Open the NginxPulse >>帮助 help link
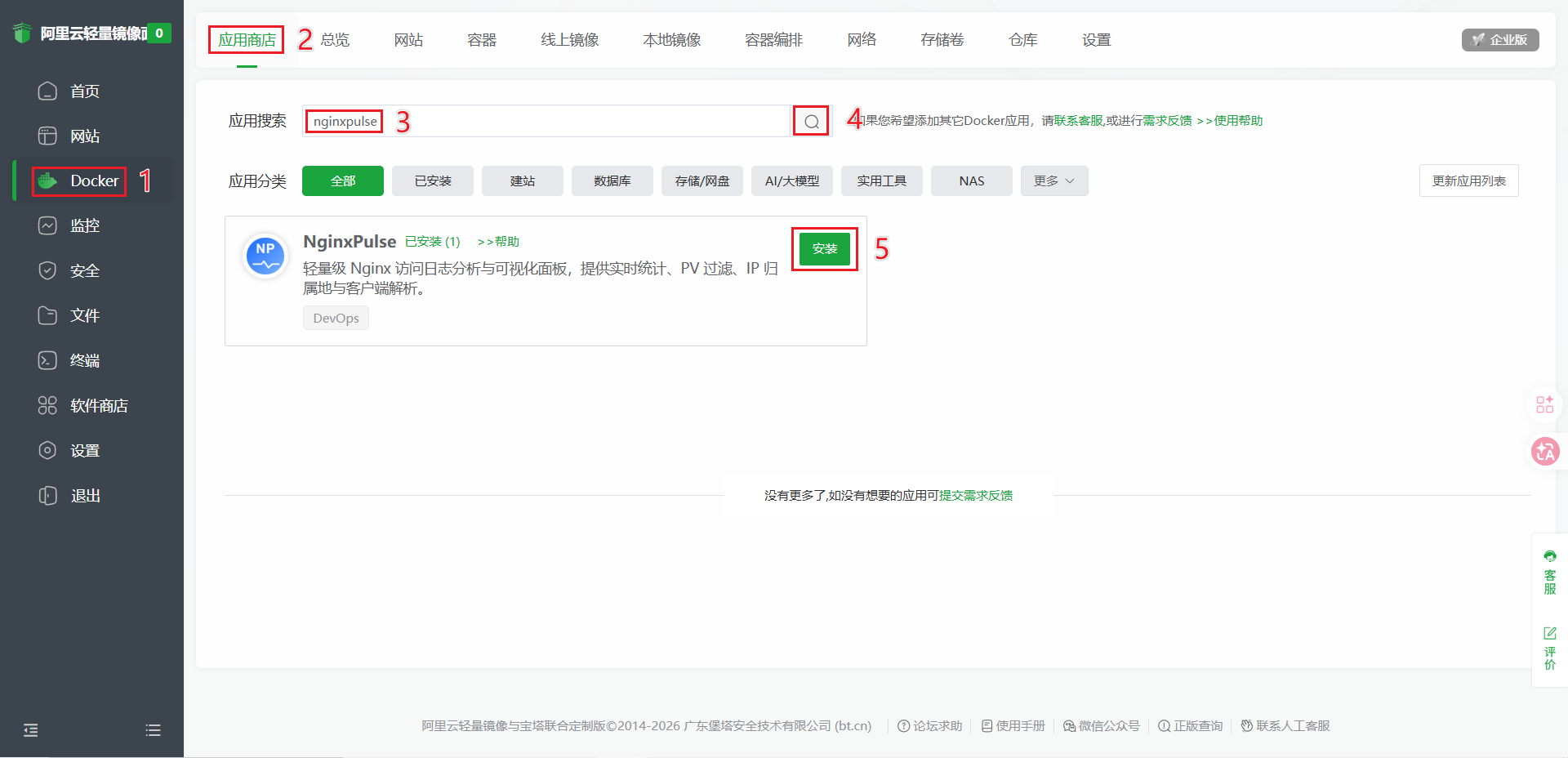 (498, 242)
